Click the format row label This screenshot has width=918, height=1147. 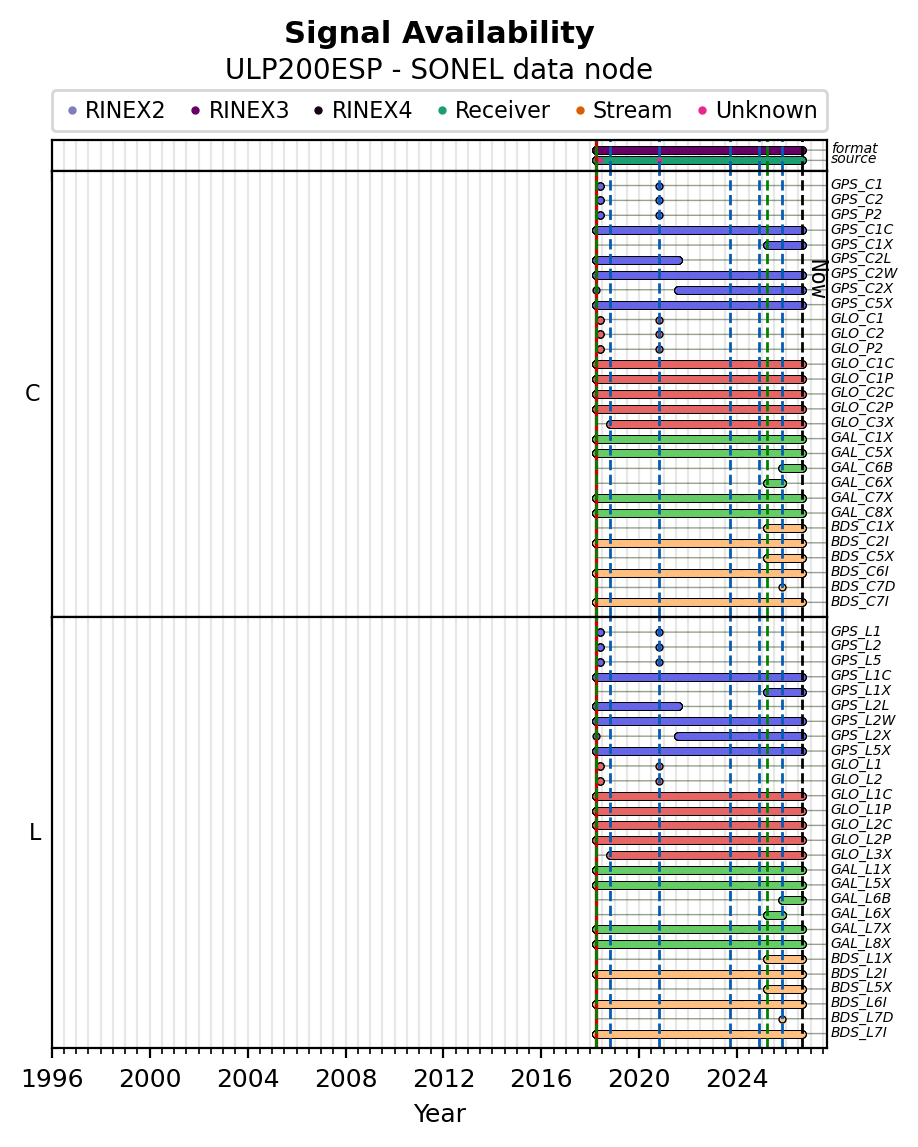click(x=854, y=148)
